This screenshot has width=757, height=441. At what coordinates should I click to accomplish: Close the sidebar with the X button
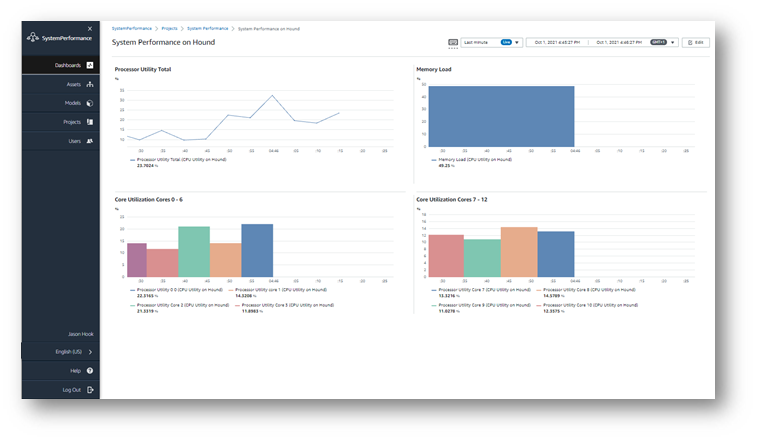[x=90, y=28]
